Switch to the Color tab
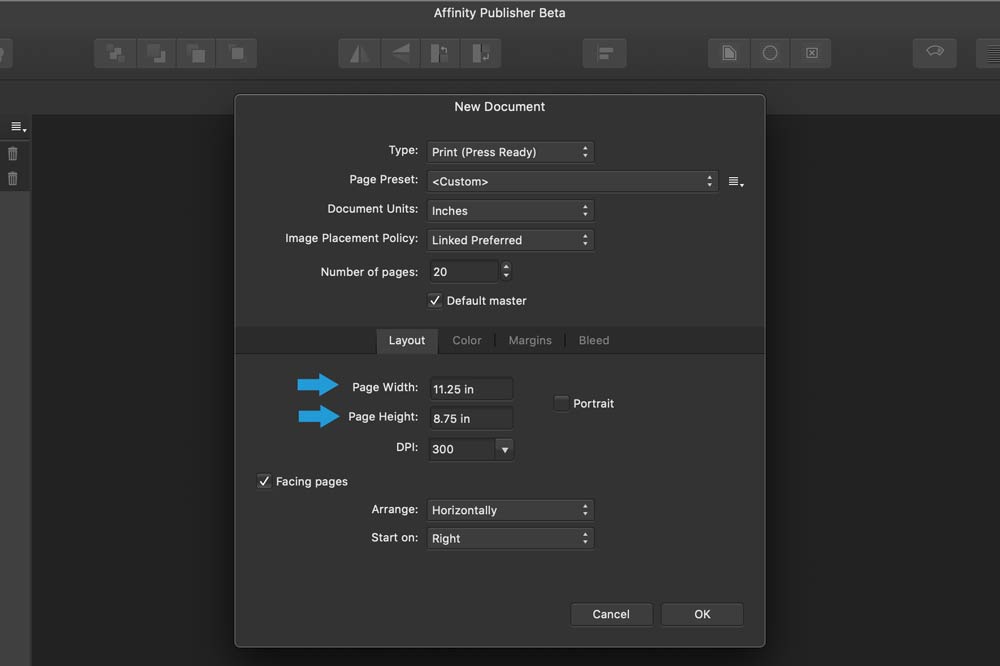Image resolution: width=1000 pixels, height=666 pixels. point(467,340)
